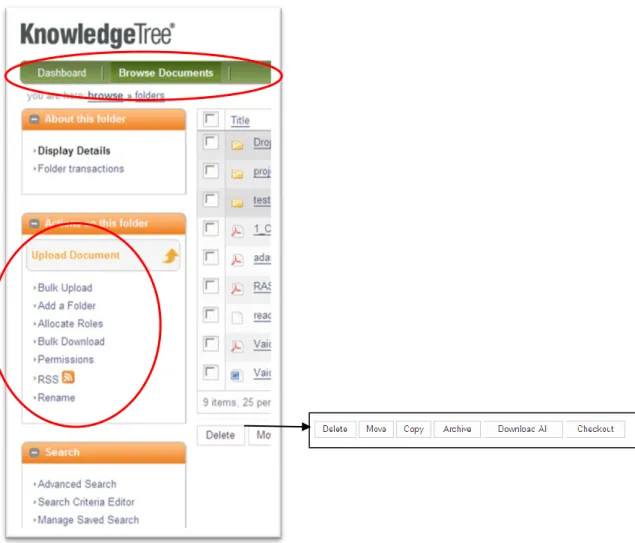Switch to Browse Documents tab

166,73
